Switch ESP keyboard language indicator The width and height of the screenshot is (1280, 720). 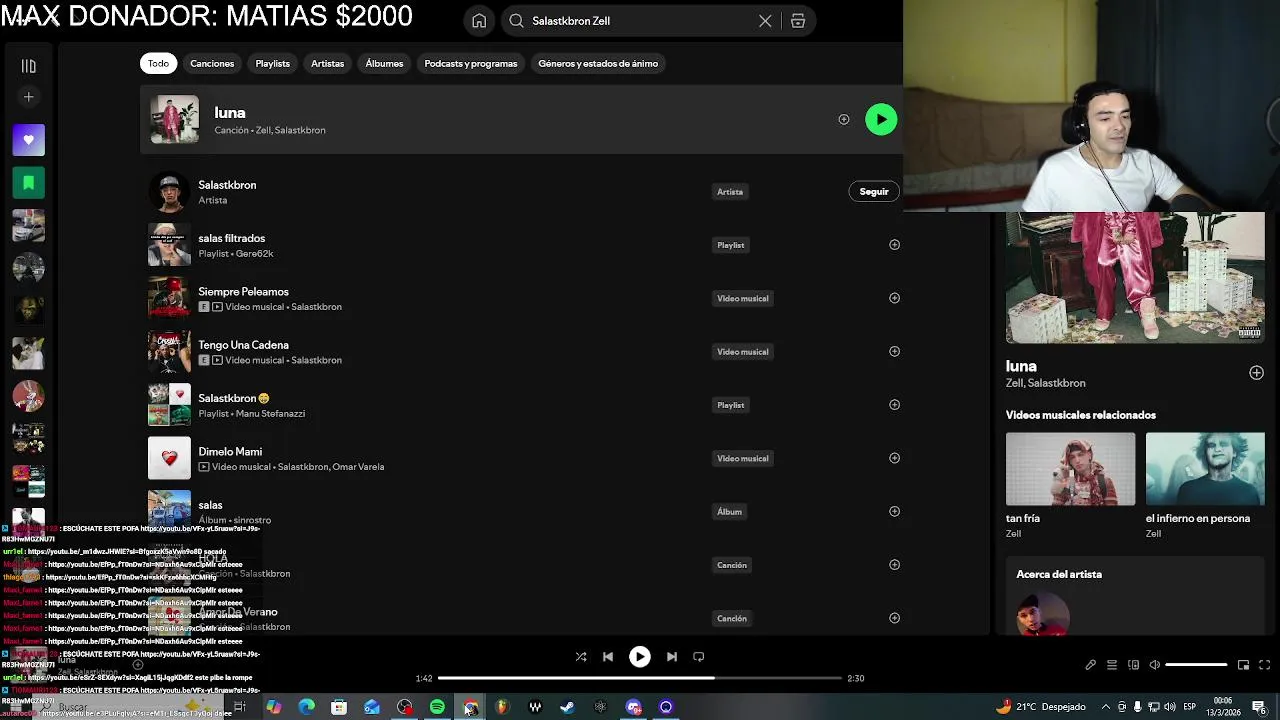[x=1190, y=707]
